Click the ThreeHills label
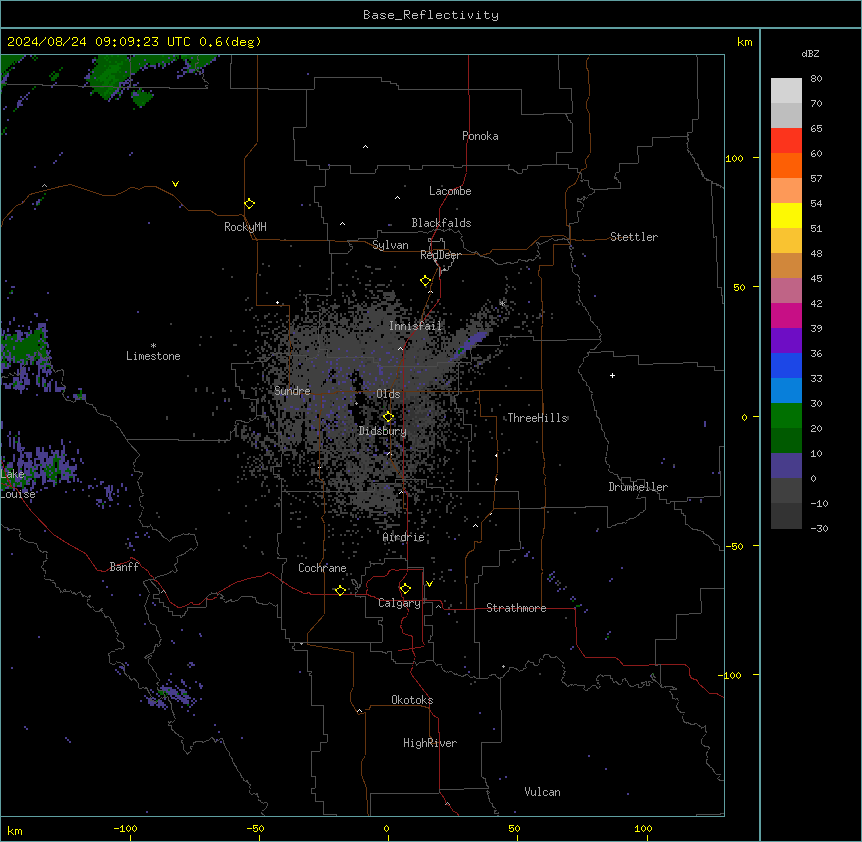862x842 pixels. (x=538, y=418)
